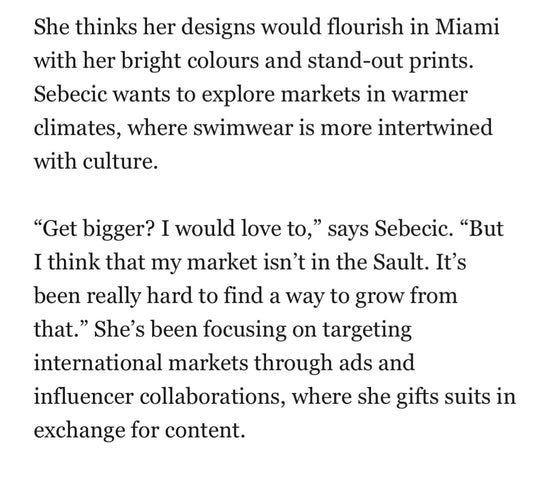
Task: Click the word "intertwined"
Action: 435,127
